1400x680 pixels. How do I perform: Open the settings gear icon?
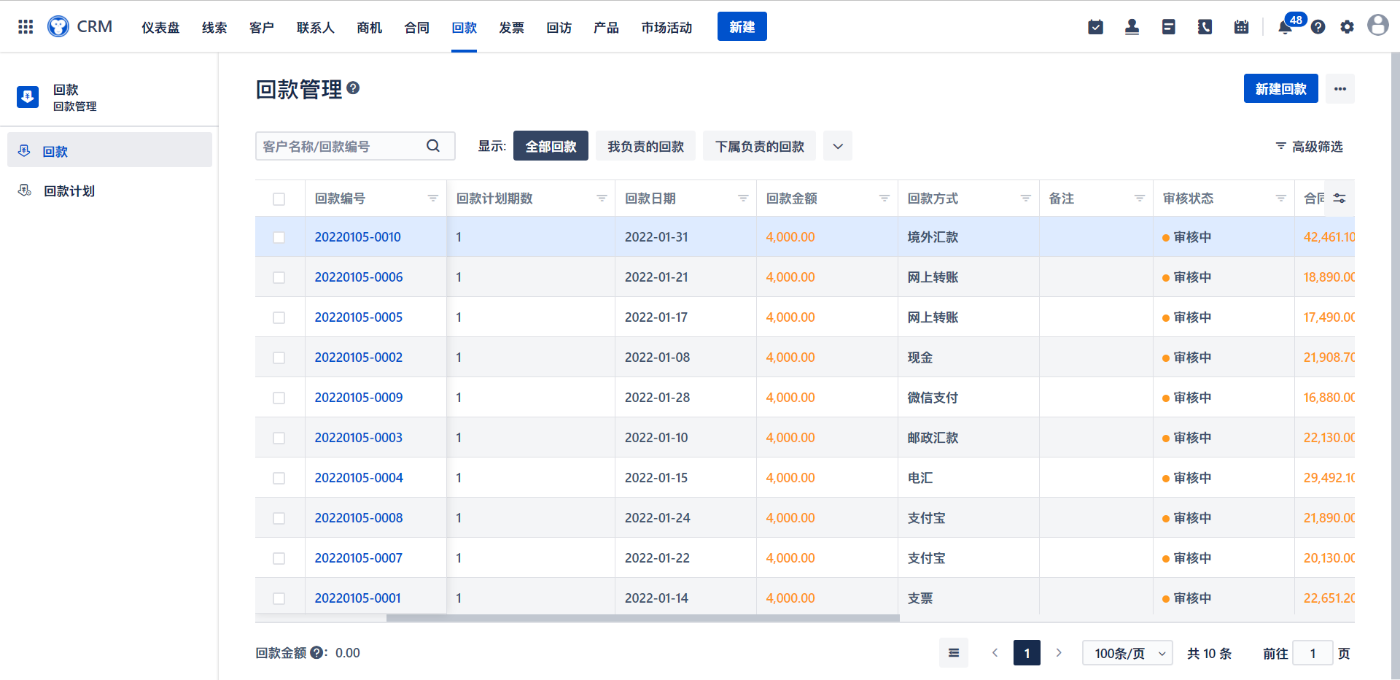[1347, 27]
